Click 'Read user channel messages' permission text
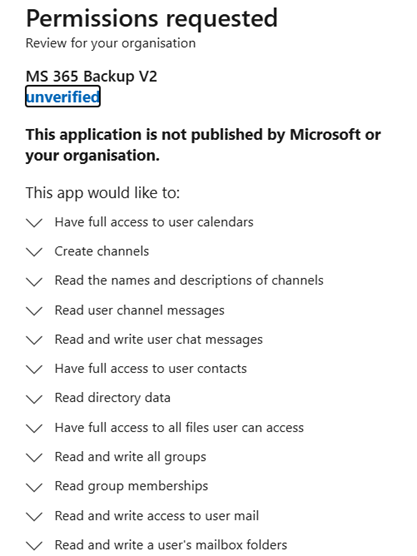Image resolution: width=417 pixels, height=556 pixels. pyautogui.click(x=139, y=311)
